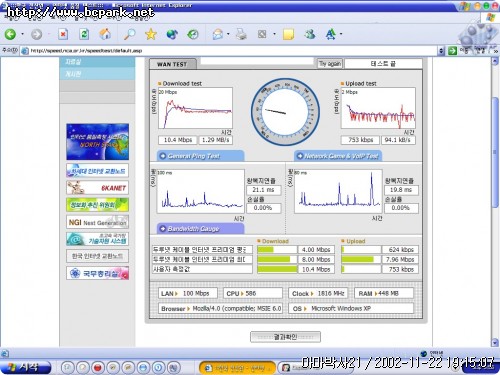The image size is (500, 375).
Task: Click the grey Forward arrow button
Action: pyautogui.click(x=37, y=34)
